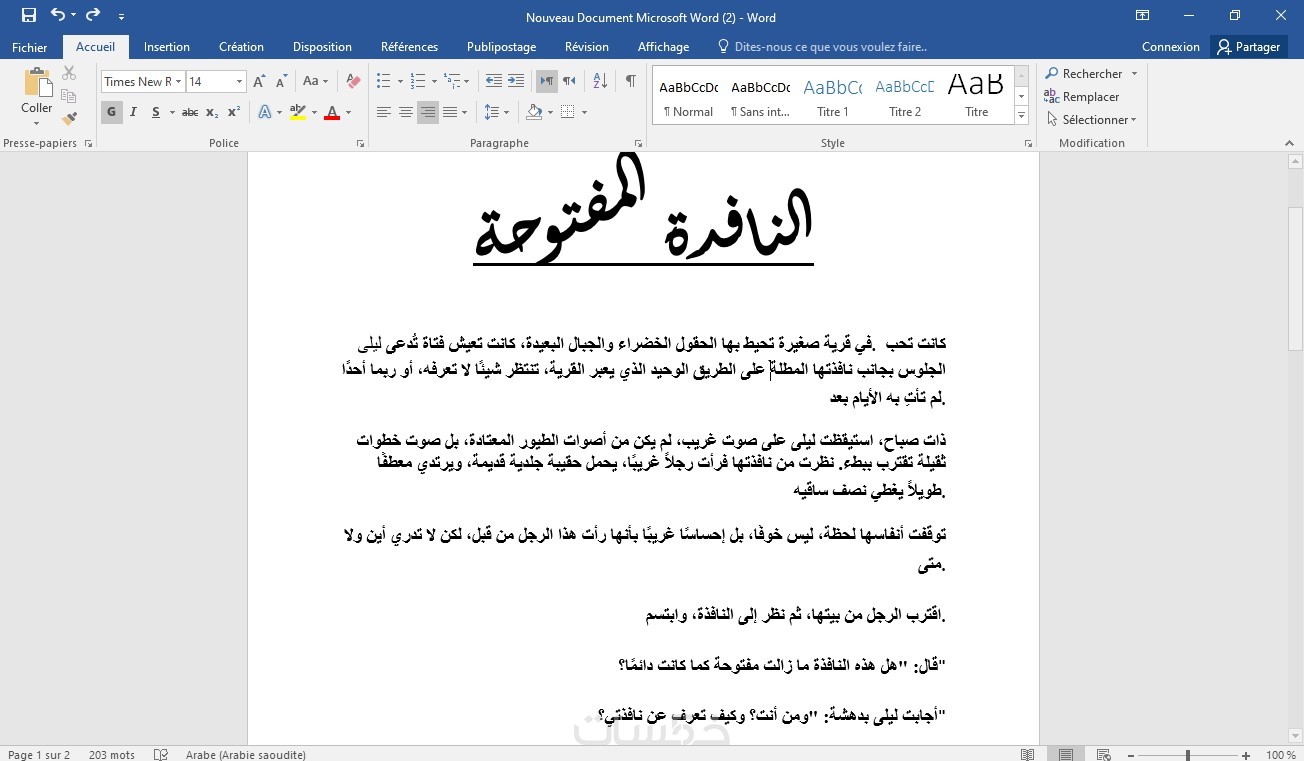The width and height of the screenshot is (1304, 761).
Task: Increase the font size with the large A
Action: pyautogui.click(x=259, y=82)
